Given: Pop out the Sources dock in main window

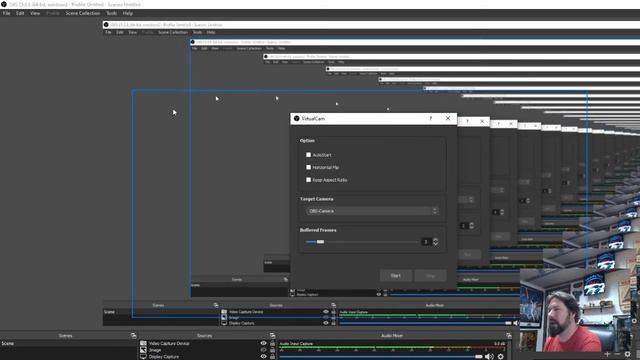Looking at the screenshot, I should pos(272,336).
